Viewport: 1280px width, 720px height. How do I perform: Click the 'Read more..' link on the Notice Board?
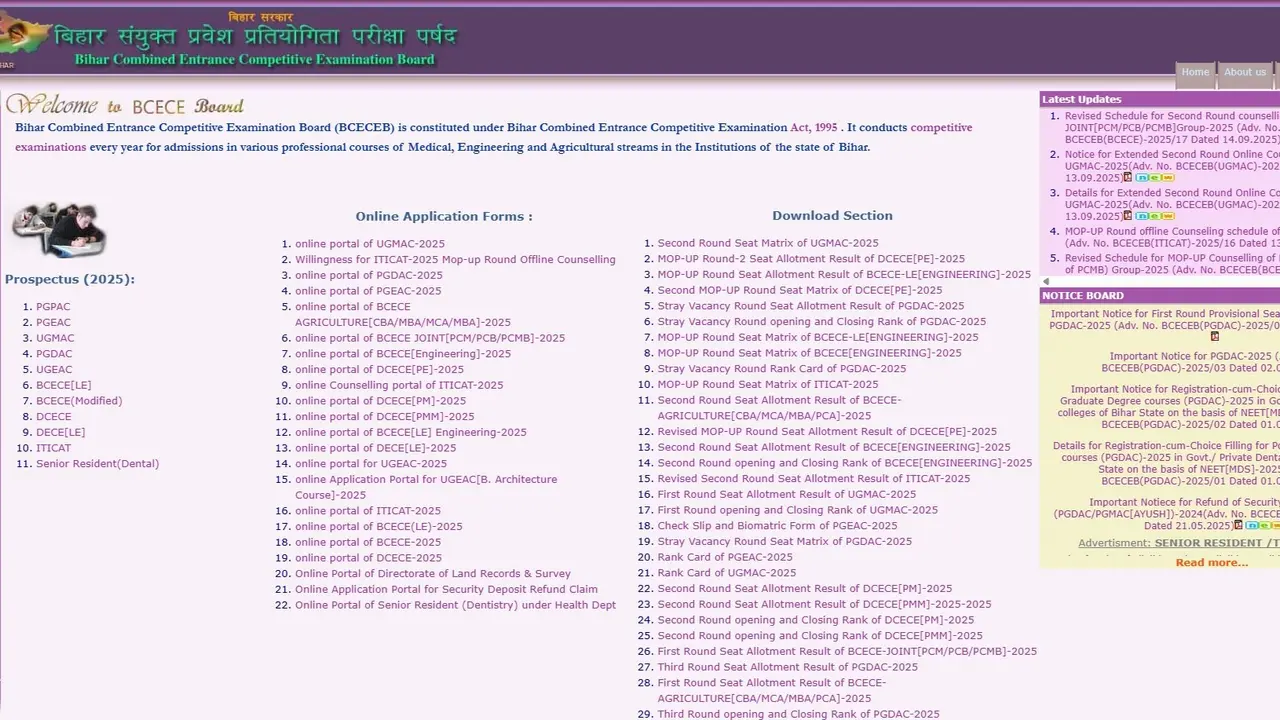1211,562
